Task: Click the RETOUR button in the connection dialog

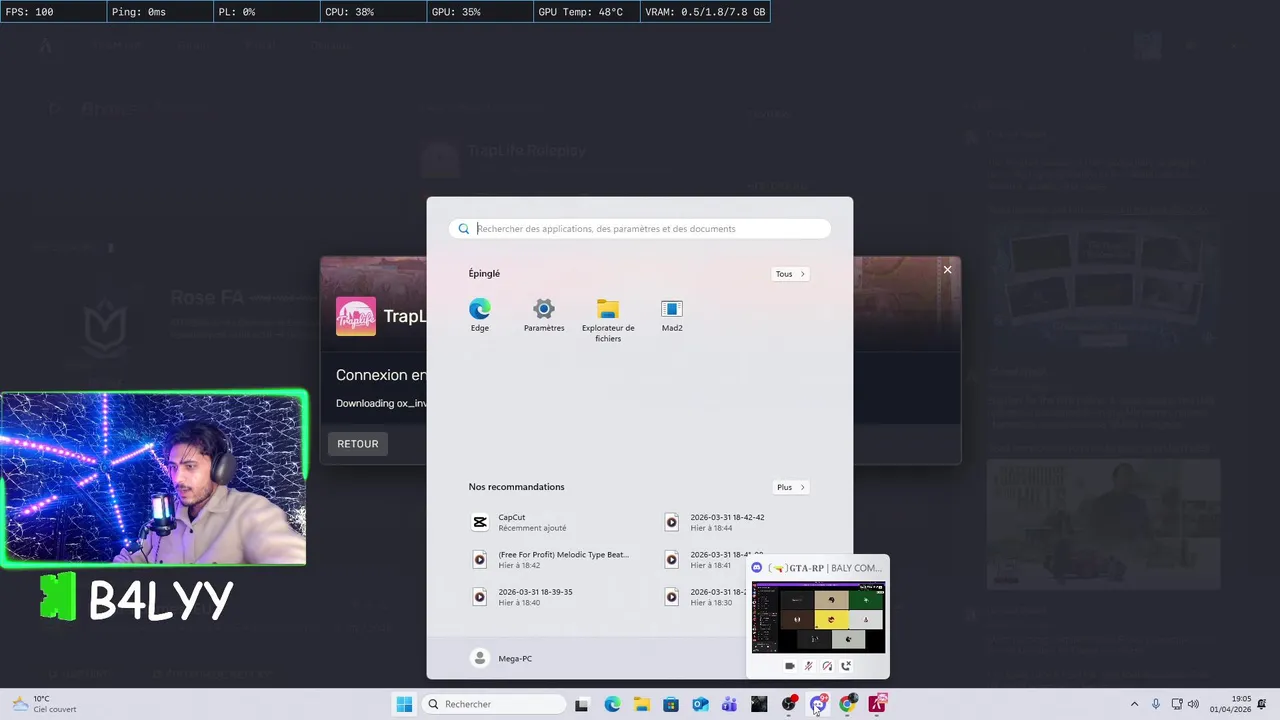Action: 358,444
